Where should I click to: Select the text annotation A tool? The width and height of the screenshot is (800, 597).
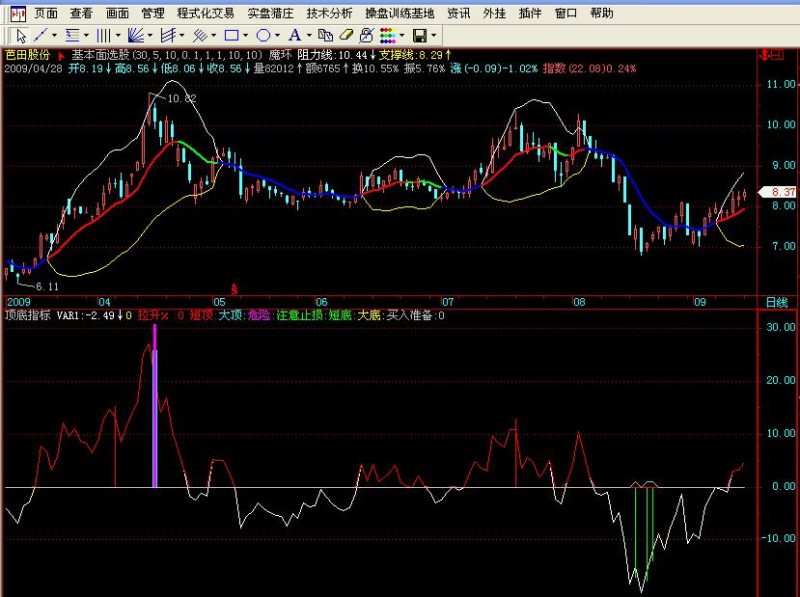coord(294,35)
